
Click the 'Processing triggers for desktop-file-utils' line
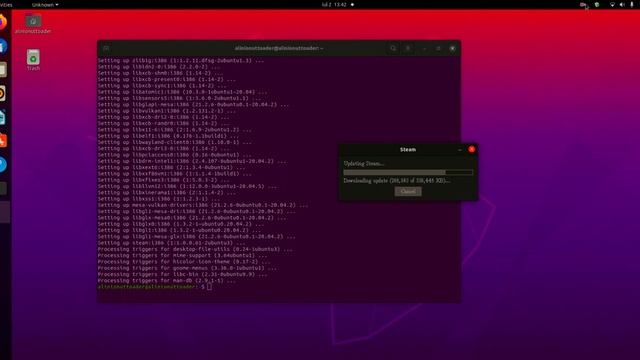click(x=195, y=249)
